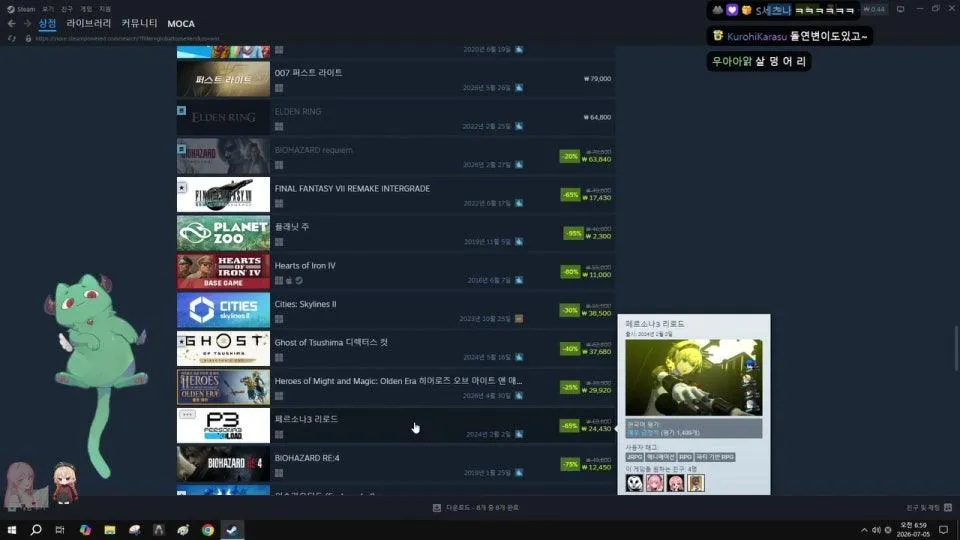Screen dimensions: 960x540
Task: Open the 게임 menu in menu bar
Action: click(x=86, y=9)
